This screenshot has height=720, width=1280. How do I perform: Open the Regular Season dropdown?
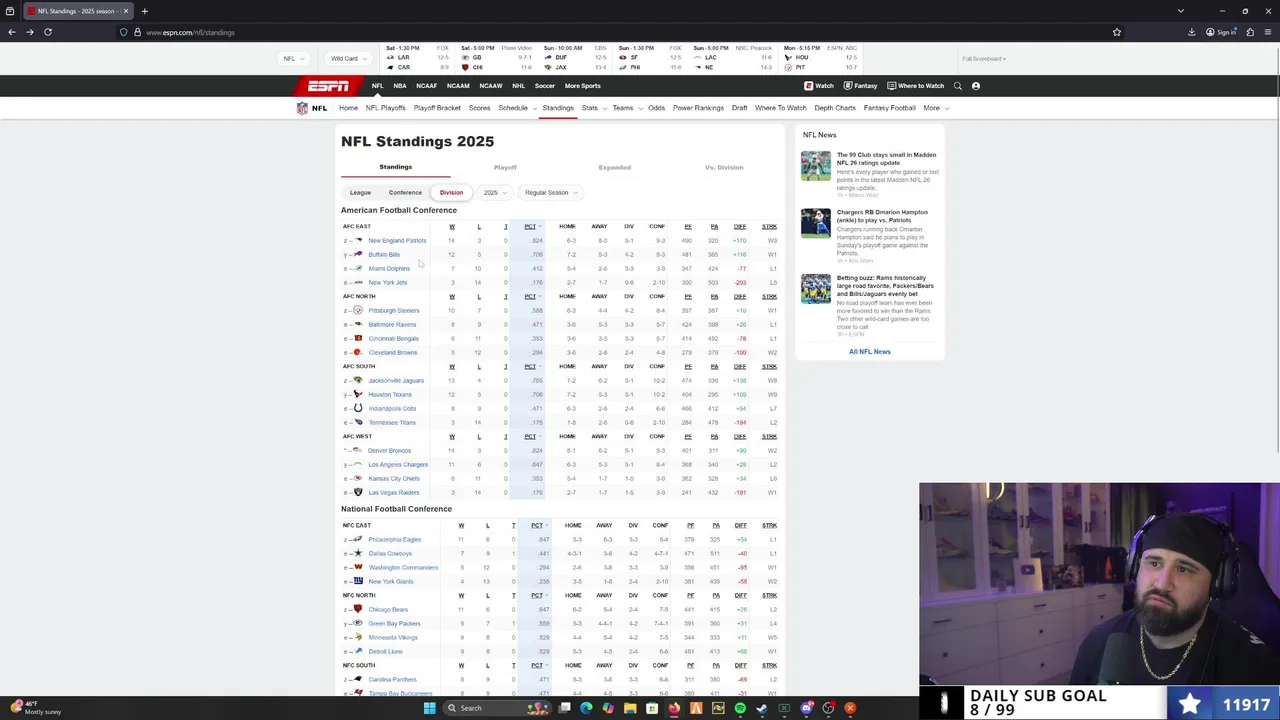[551, 192]
